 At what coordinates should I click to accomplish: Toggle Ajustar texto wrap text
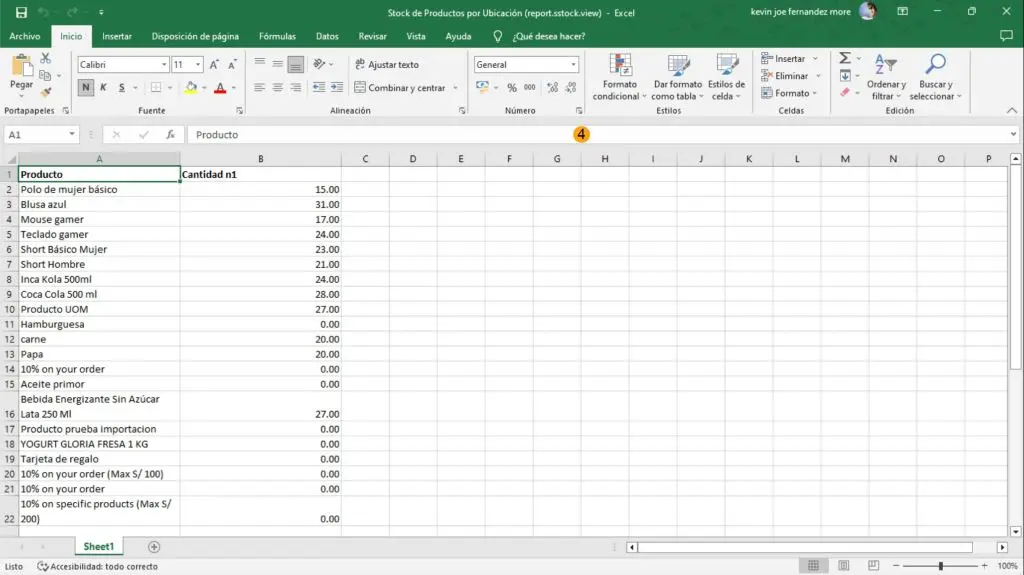[x=387, y=65]
